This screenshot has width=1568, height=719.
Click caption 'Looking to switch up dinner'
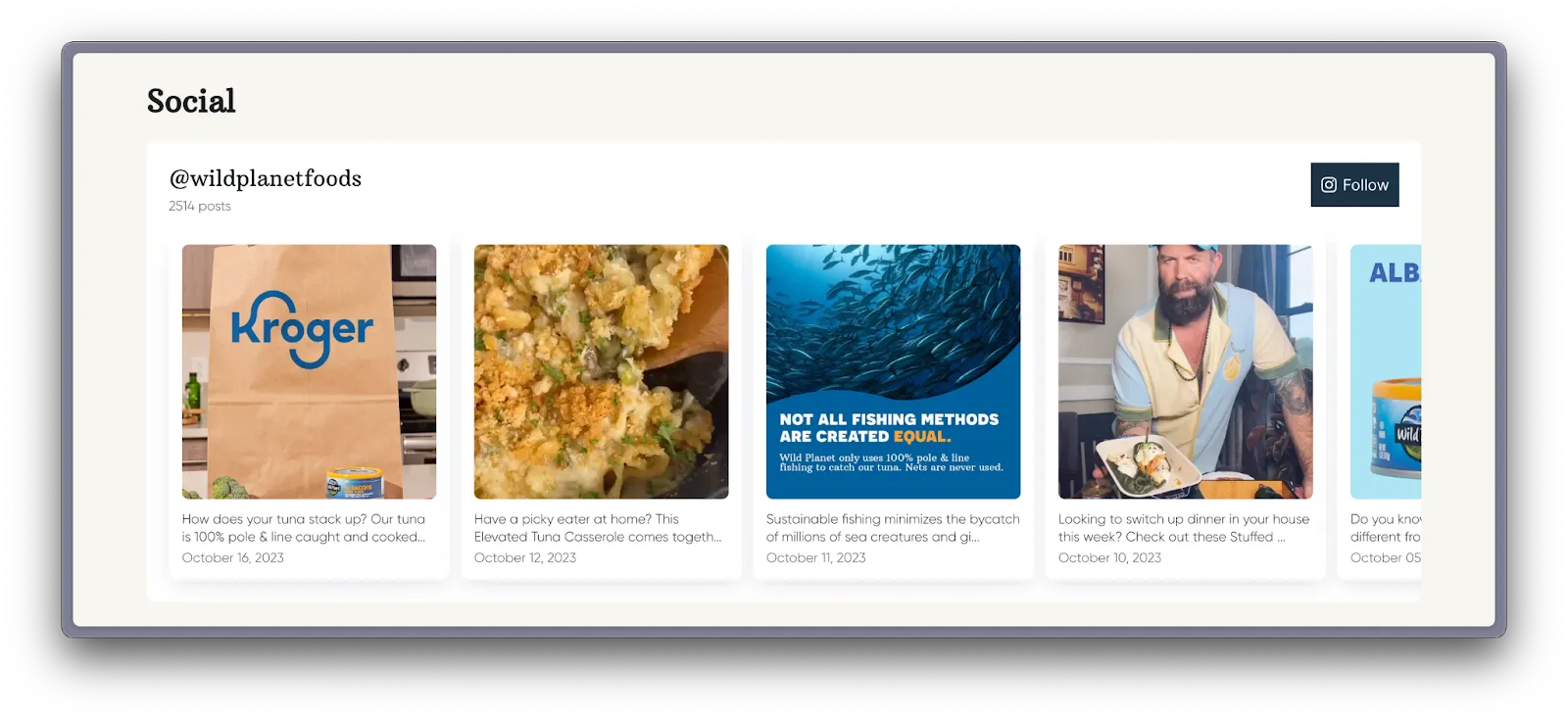1184,528
